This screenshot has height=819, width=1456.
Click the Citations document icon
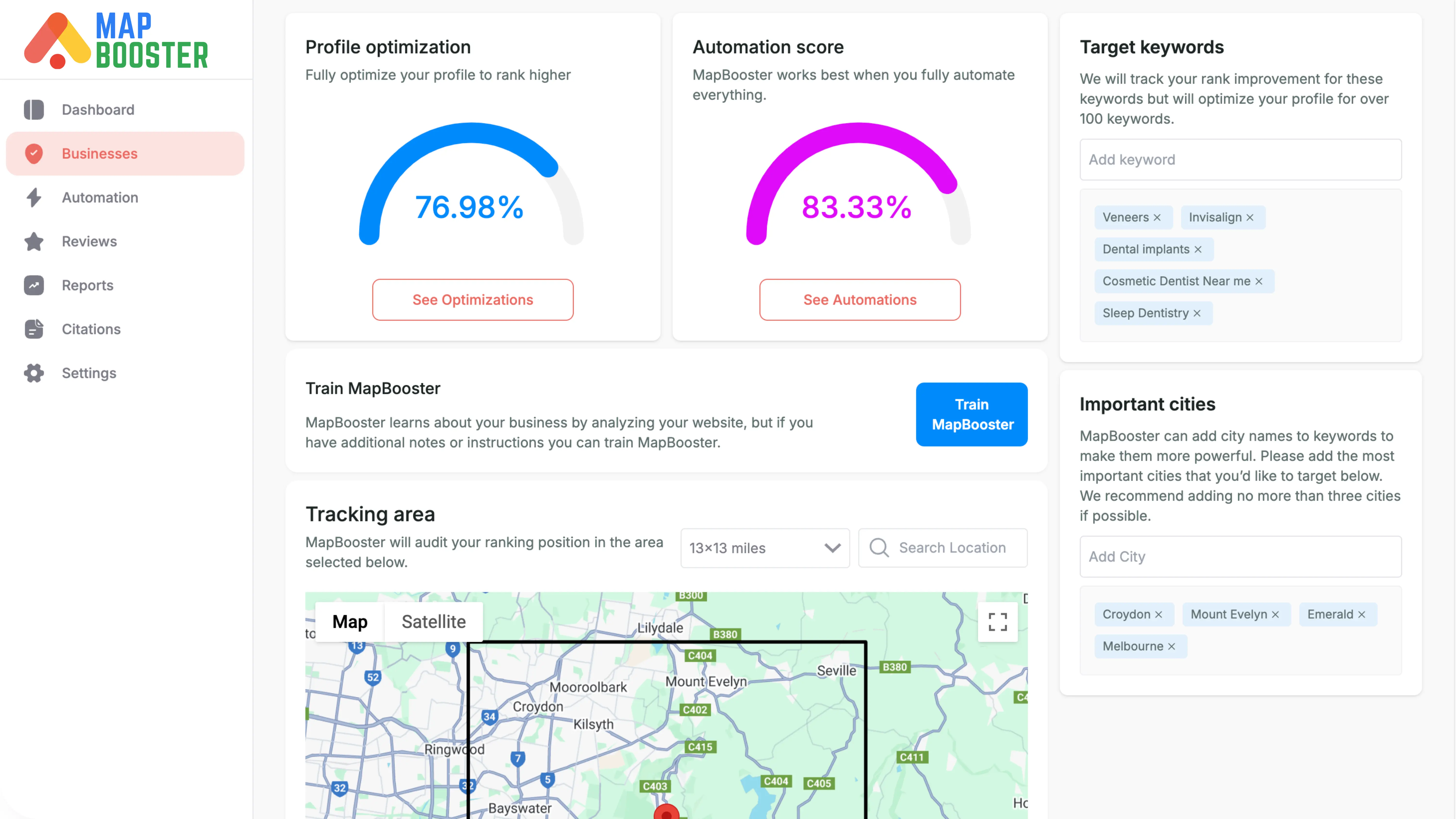pyautogui.click(x=34, y=329)
